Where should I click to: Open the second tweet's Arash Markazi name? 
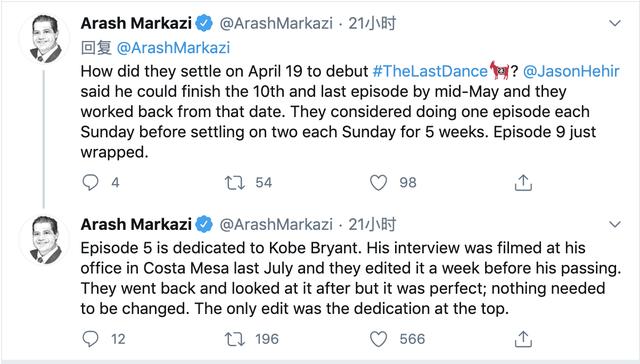click(136, 224)
